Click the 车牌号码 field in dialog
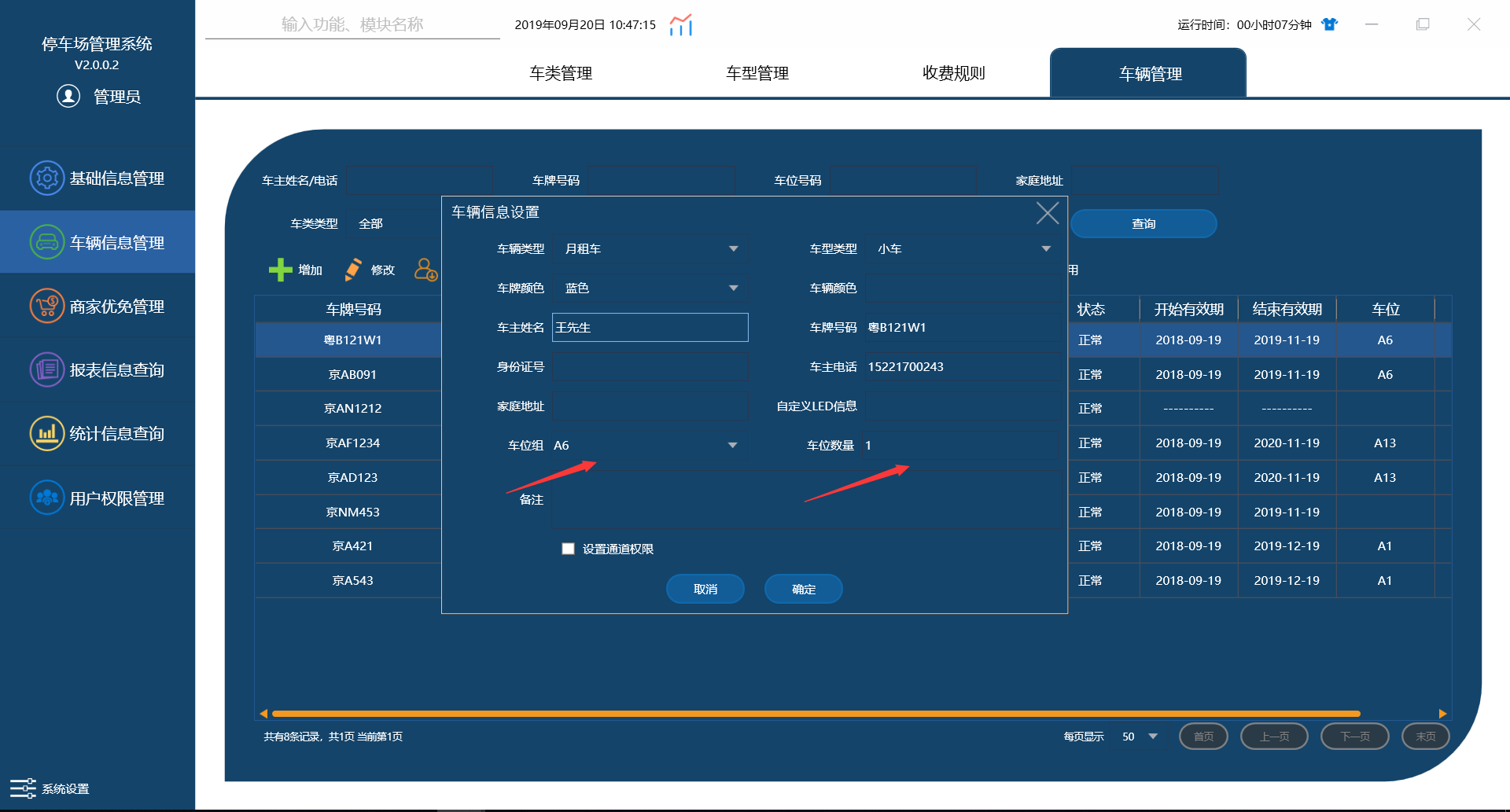The height and width of the screenshot is (812, 1510). click(963, 327)
